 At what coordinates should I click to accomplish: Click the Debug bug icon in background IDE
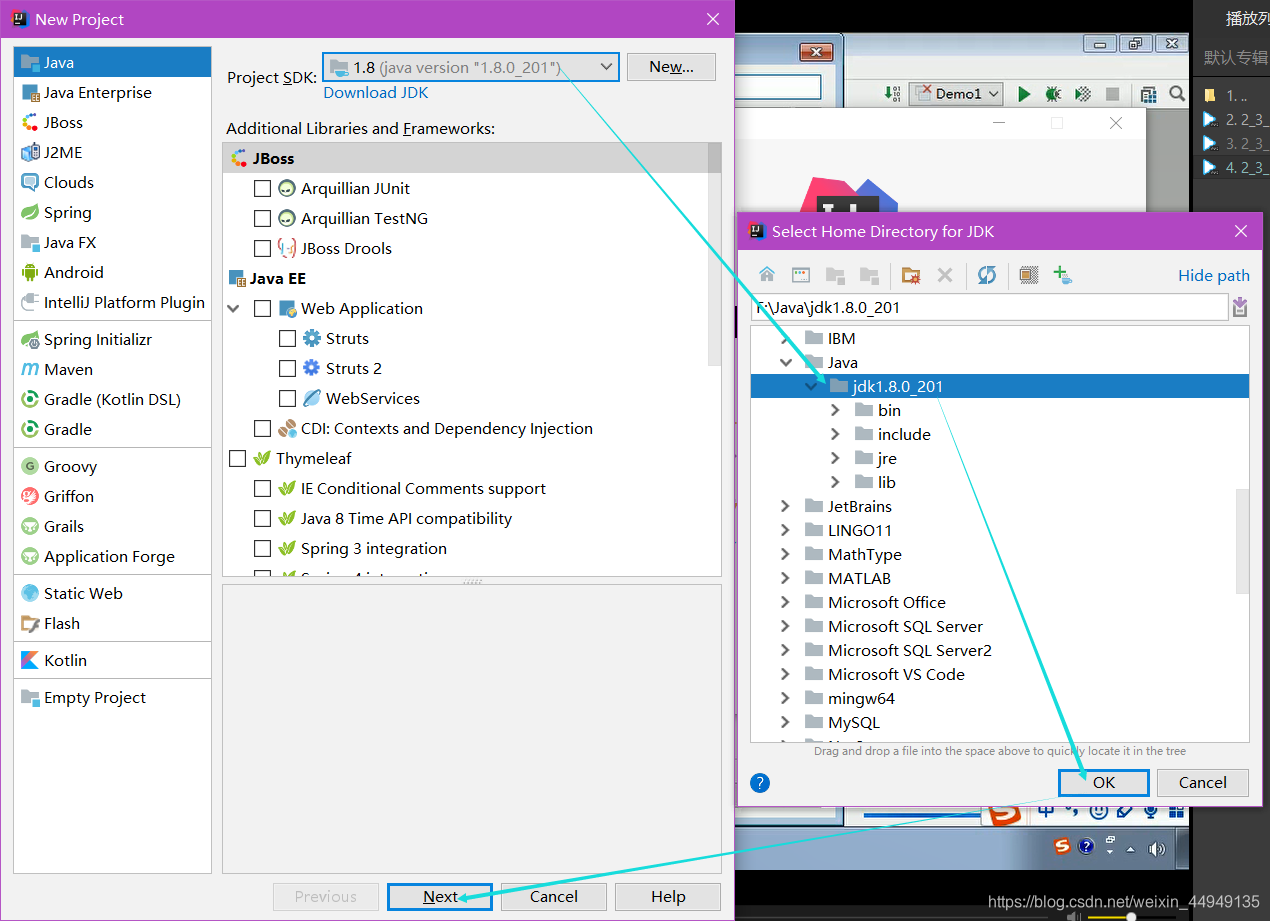point(1053,94)
